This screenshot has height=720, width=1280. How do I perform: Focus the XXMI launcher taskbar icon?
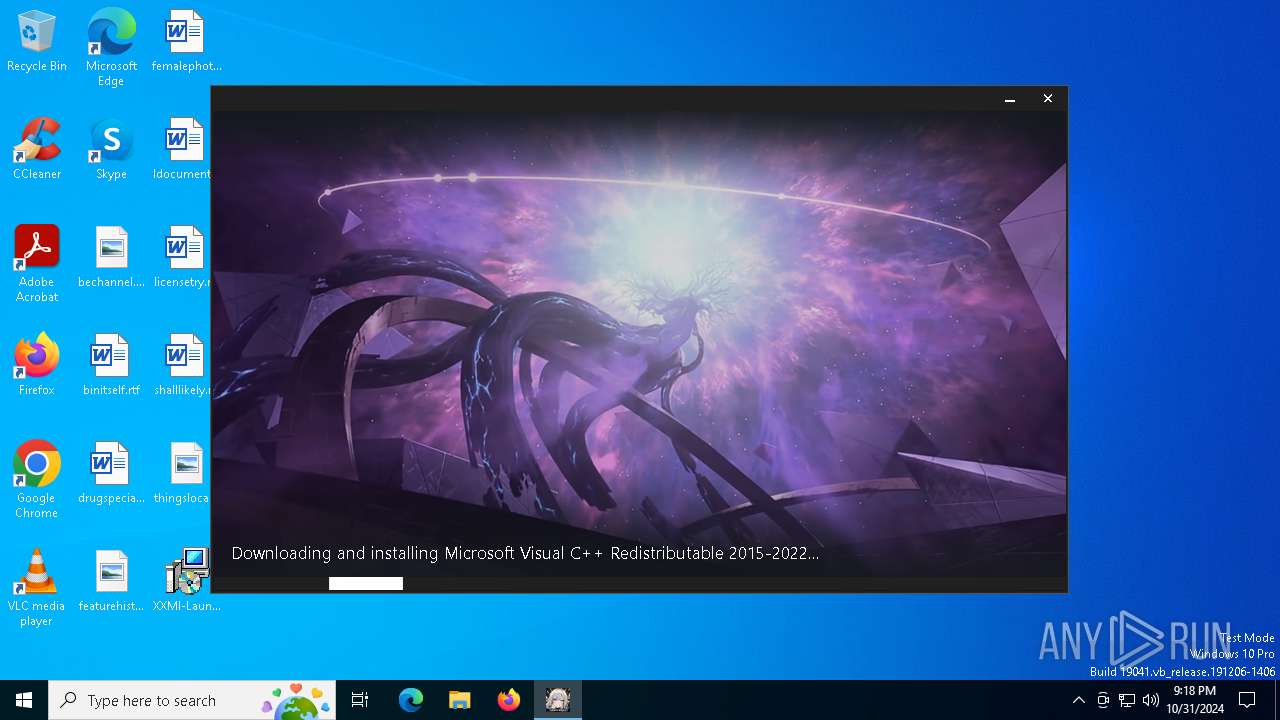(x=558, y=700)
